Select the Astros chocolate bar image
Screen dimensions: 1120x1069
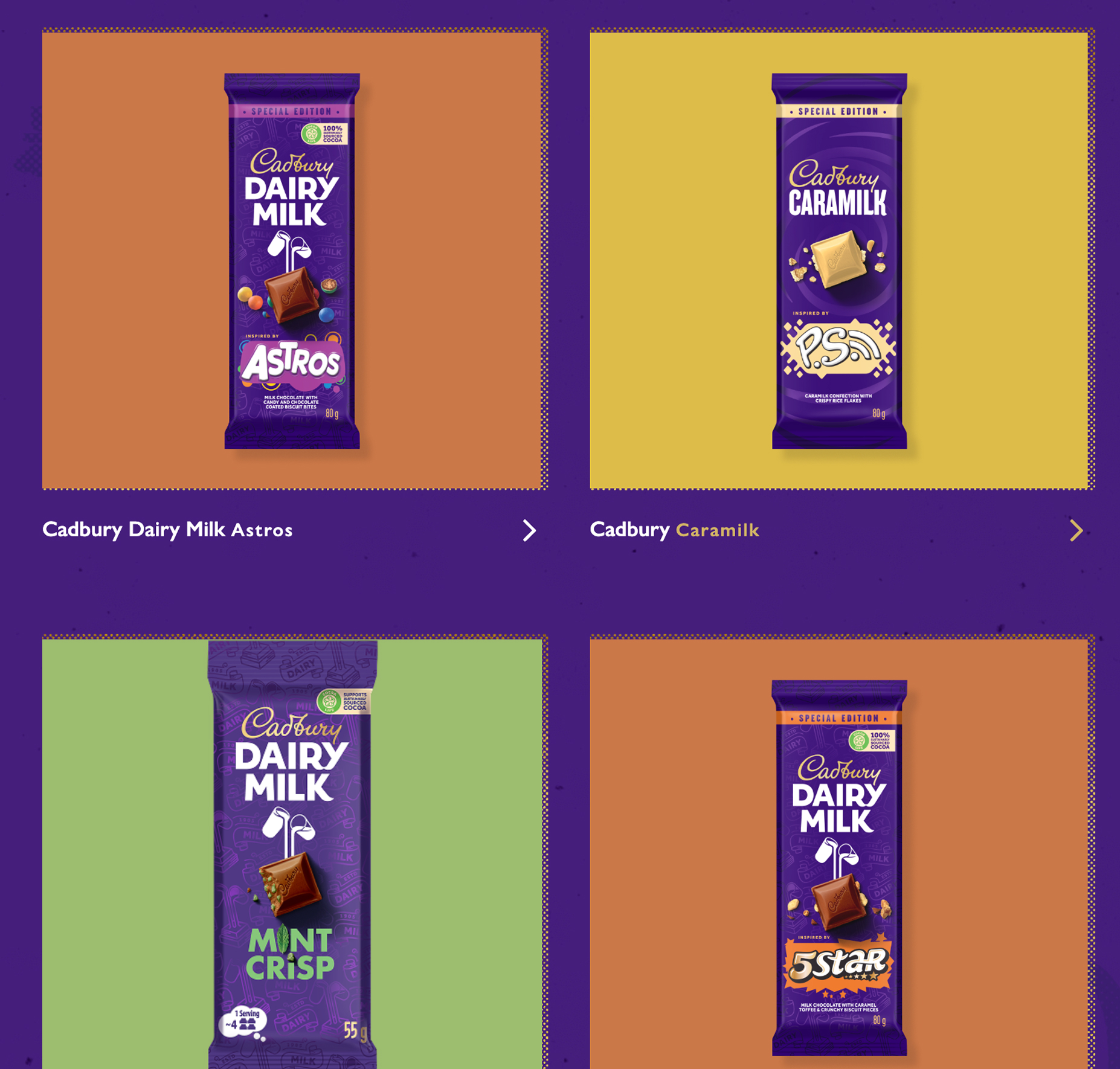(x=292, y=261)
